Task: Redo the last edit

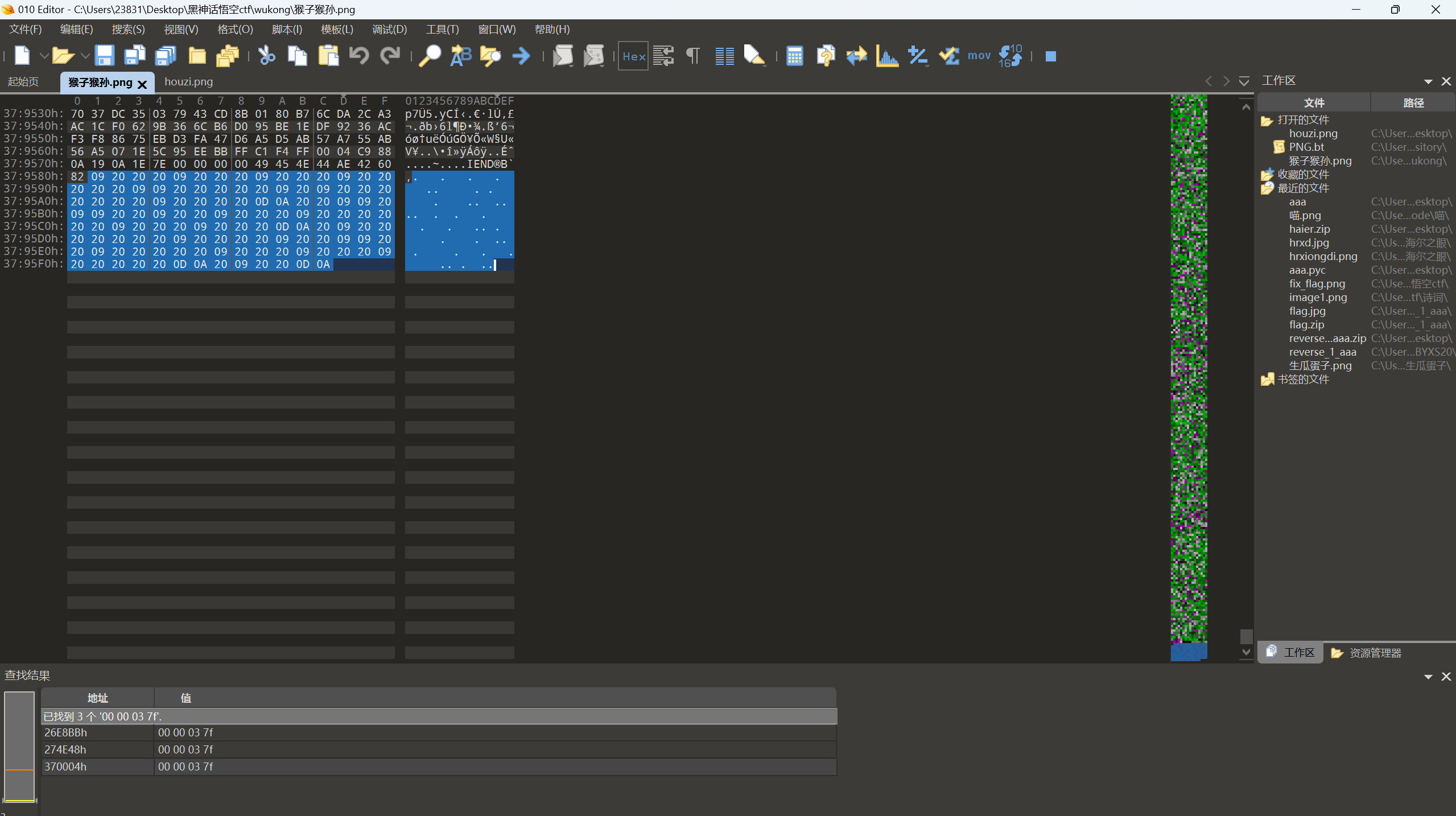Action: tap(390, 56)
